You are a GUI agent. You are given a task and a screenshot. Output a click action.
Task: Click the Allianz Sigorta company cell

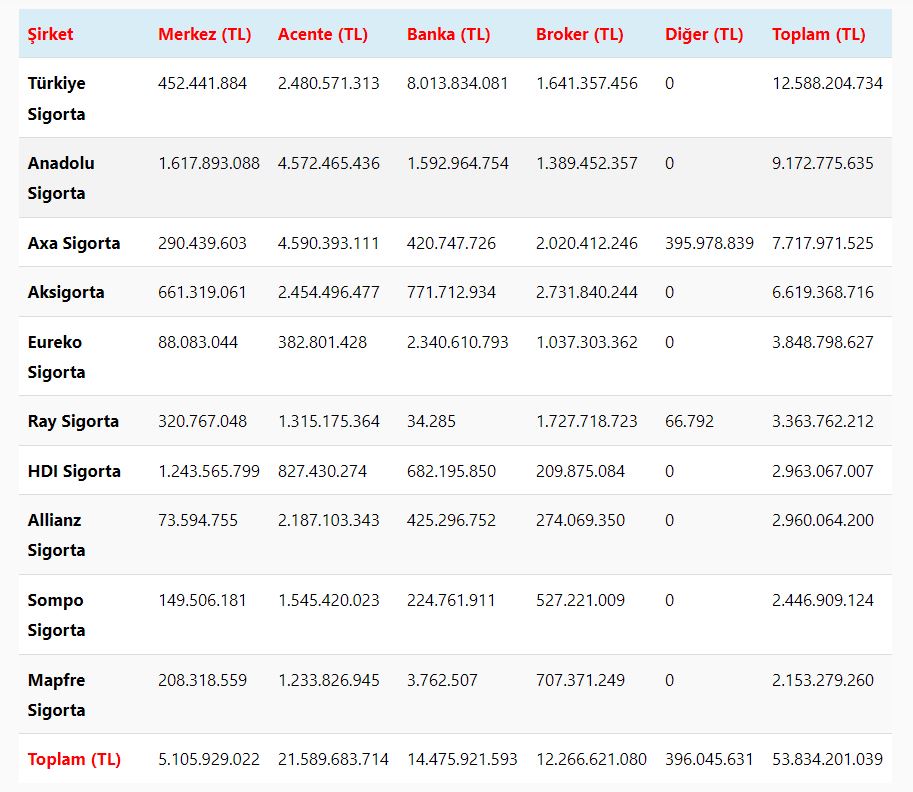(56, 535)
